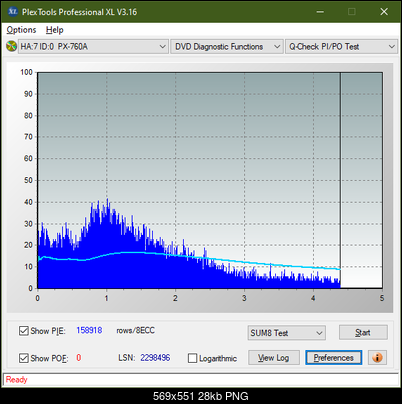The height and width of the screenshot is (404, 402).
Task: Toggle the Show POF checkbox
Action: pyautogui.click(x=24, y=358)
